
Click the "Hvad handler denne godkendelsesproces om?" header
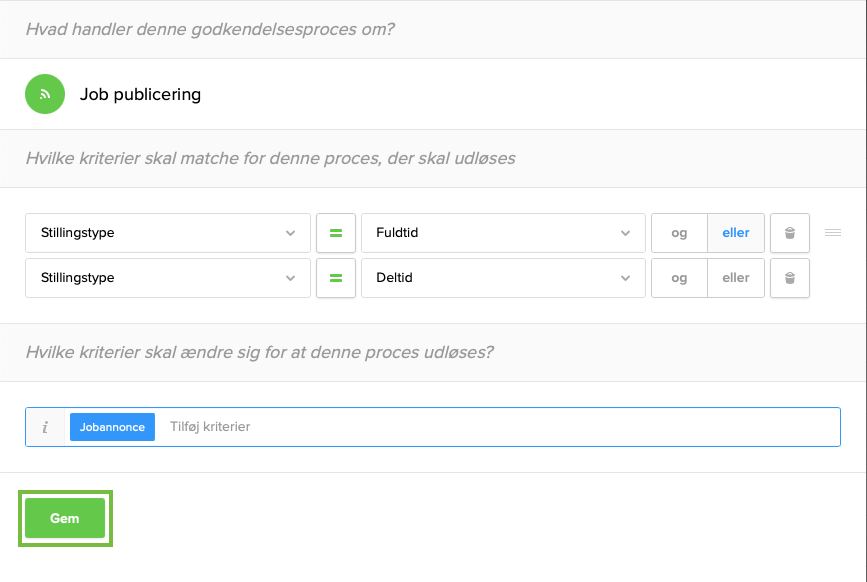[211, 29]
